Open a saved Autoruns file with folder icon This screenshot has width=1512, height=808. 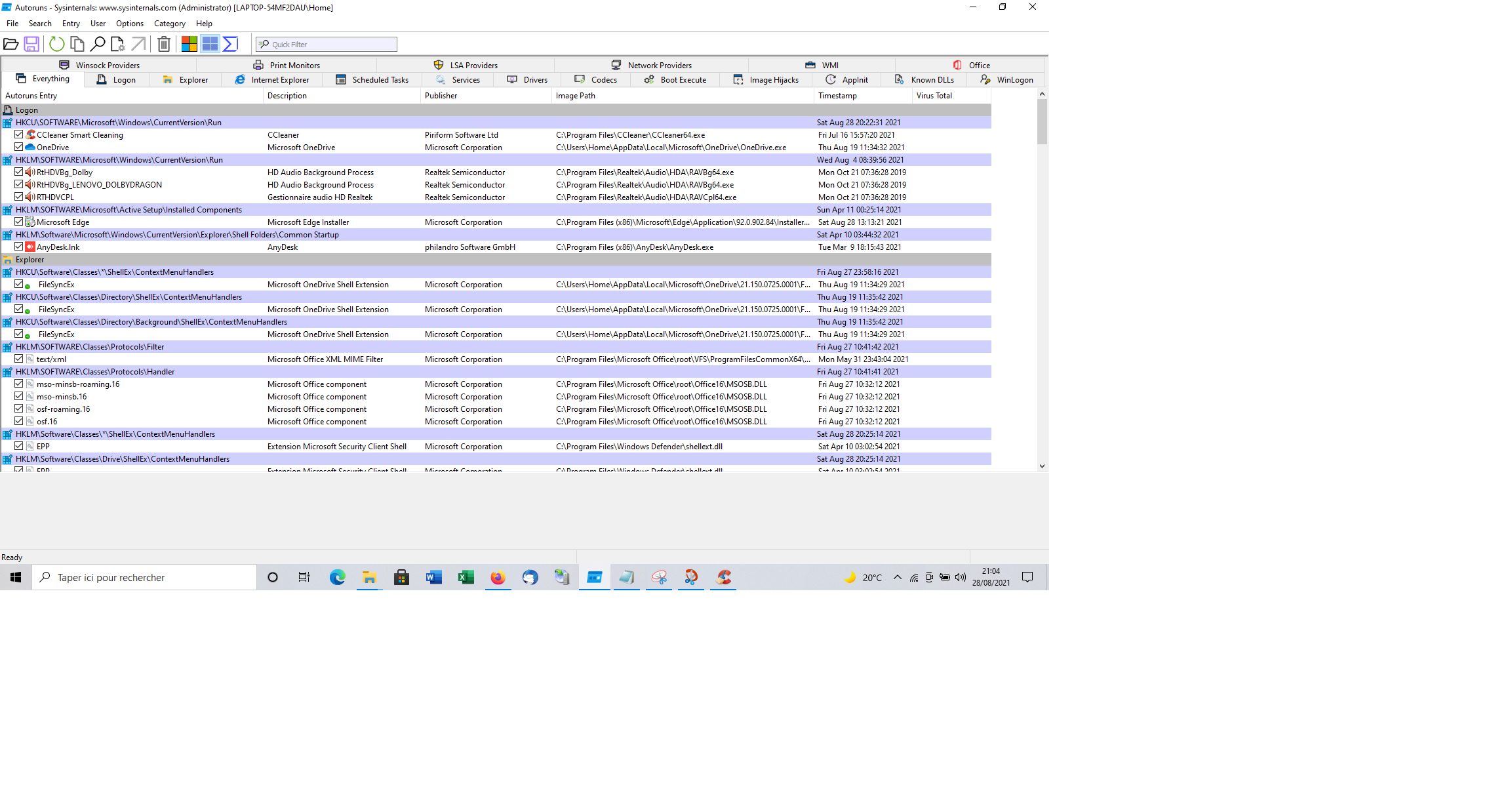pyautogui.click(x=10, y=44)
